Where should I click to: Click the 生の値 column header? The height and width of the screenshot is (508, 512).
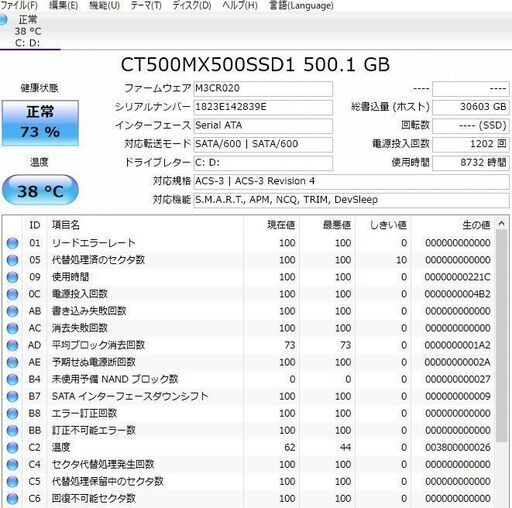coord(453,225)
